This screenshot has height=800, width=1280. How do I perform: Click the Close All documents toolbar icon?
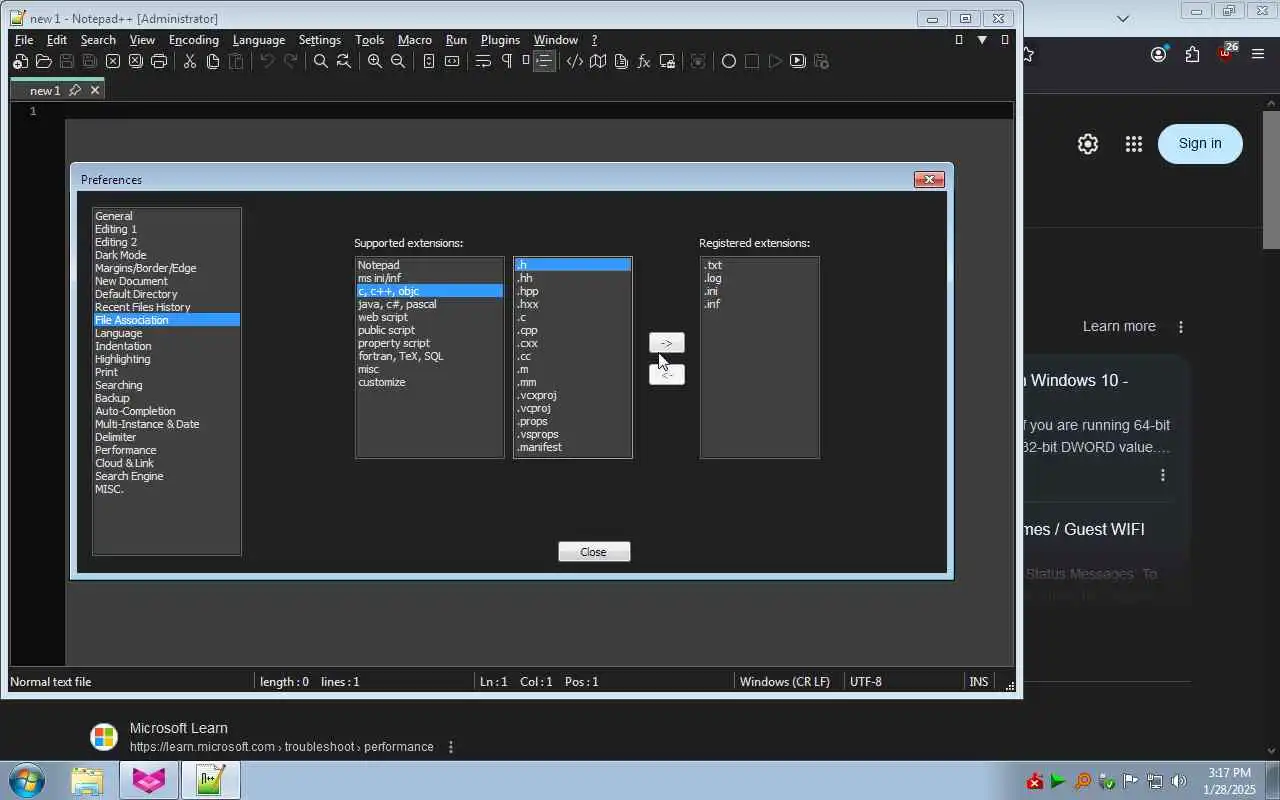[136, 61]
